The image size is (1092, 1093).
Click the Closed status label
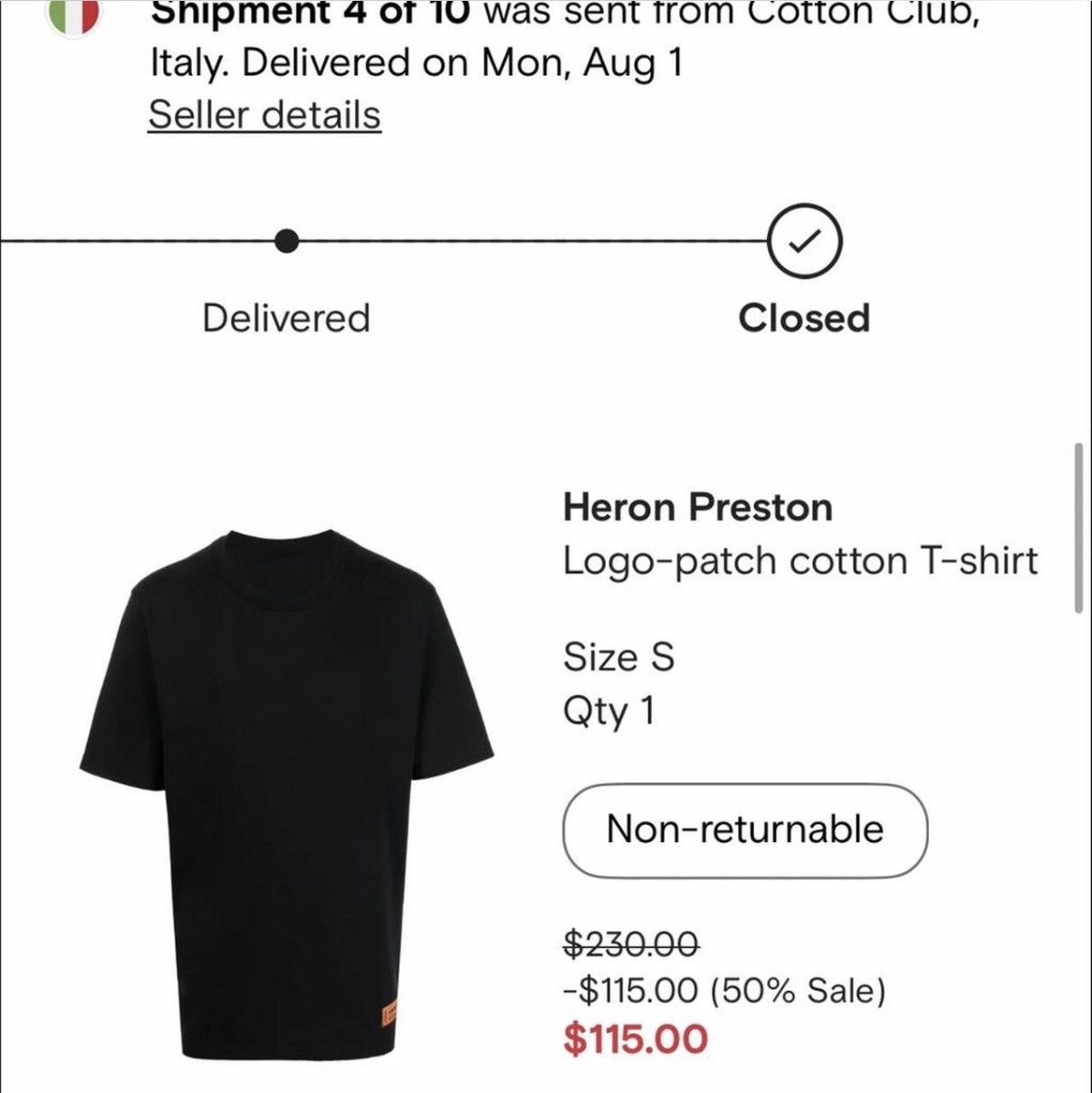[804, 318]
